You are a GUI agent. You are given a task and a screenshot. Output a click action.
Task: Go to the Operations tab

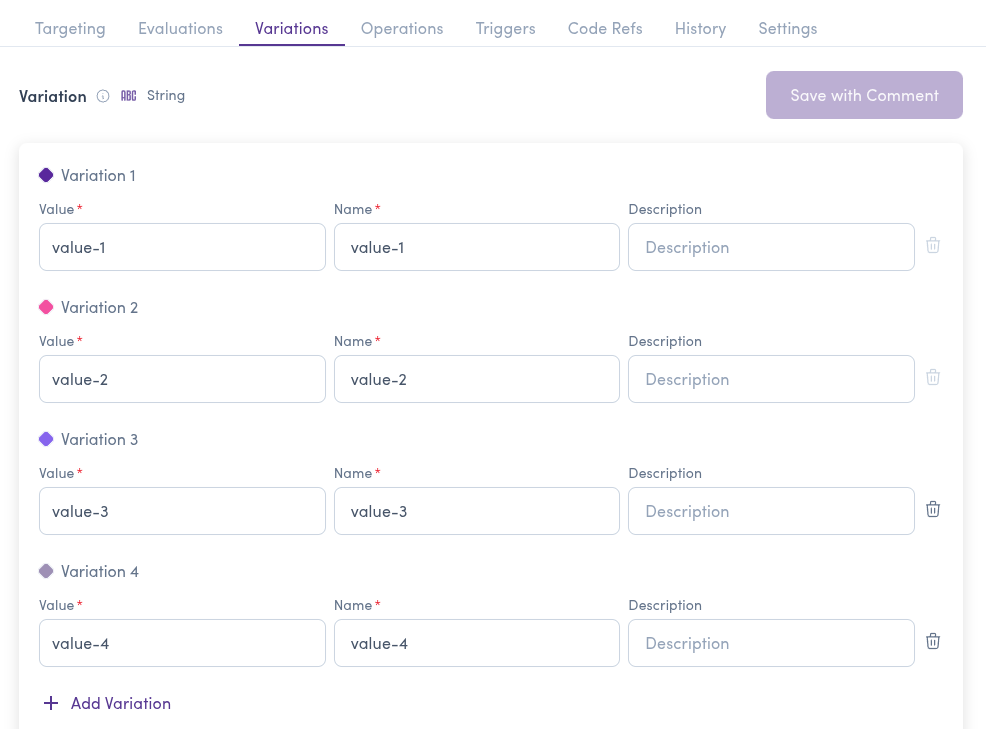tap(402, 28)
